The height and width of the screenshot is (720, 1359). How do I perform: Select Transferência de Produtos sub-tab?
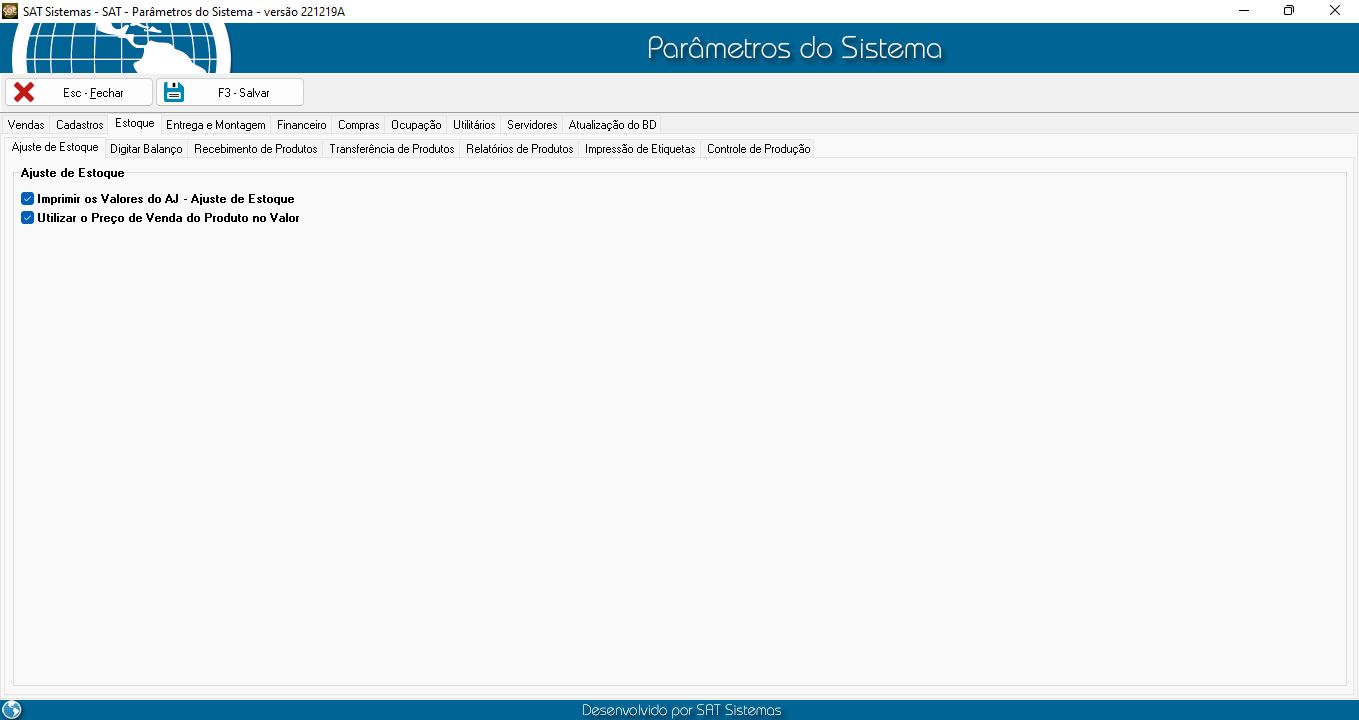[392, 149]
